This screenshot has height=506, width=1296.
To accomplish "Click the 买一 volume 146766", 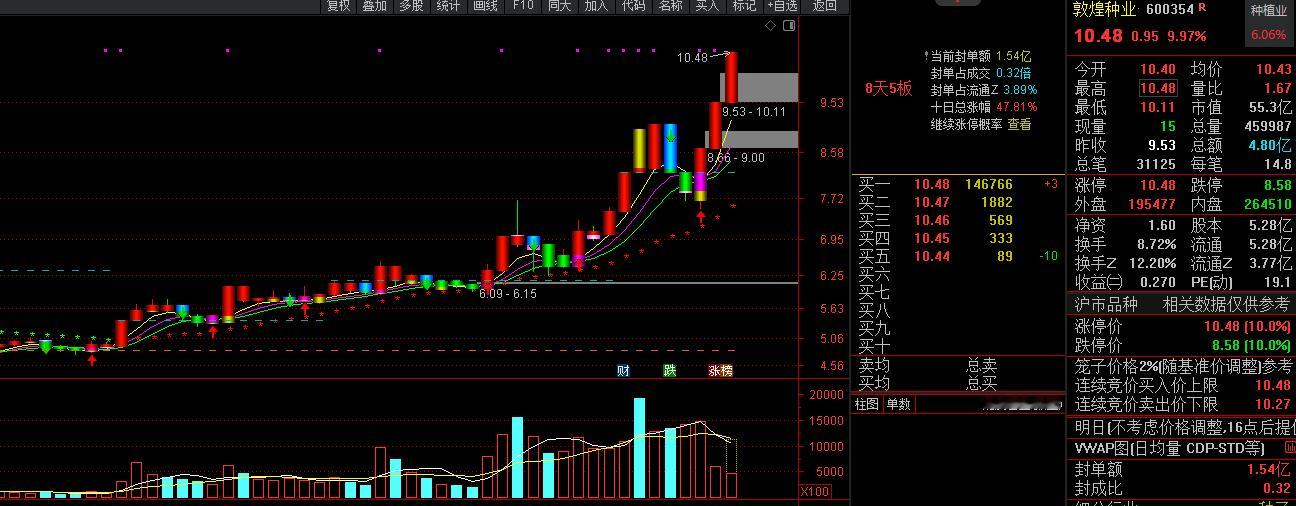I will 988,184.
